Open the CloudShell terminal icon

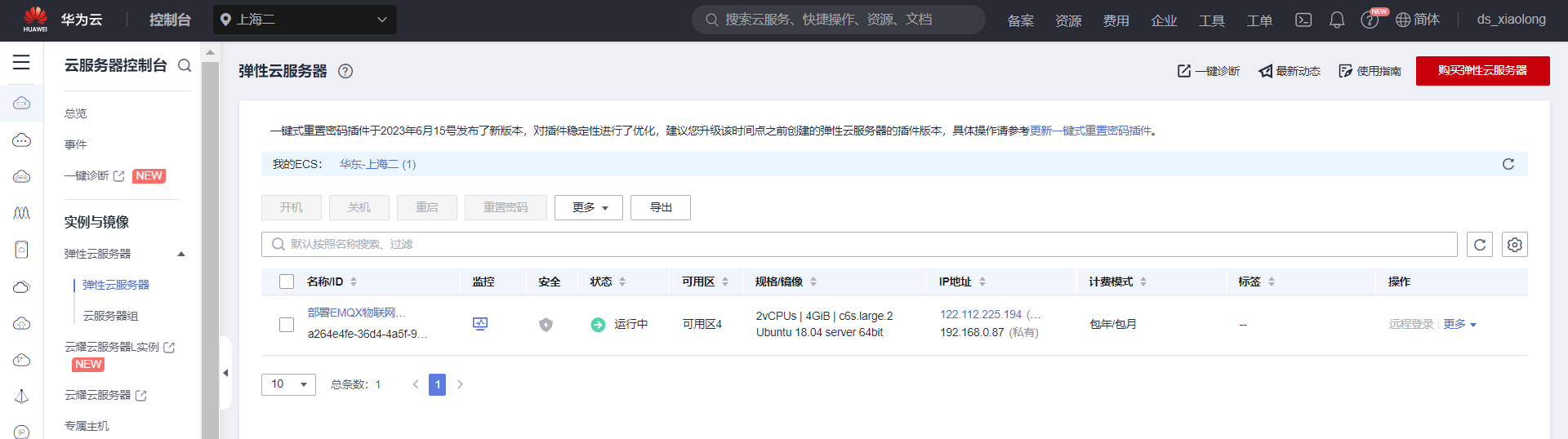click(1303, 20)
